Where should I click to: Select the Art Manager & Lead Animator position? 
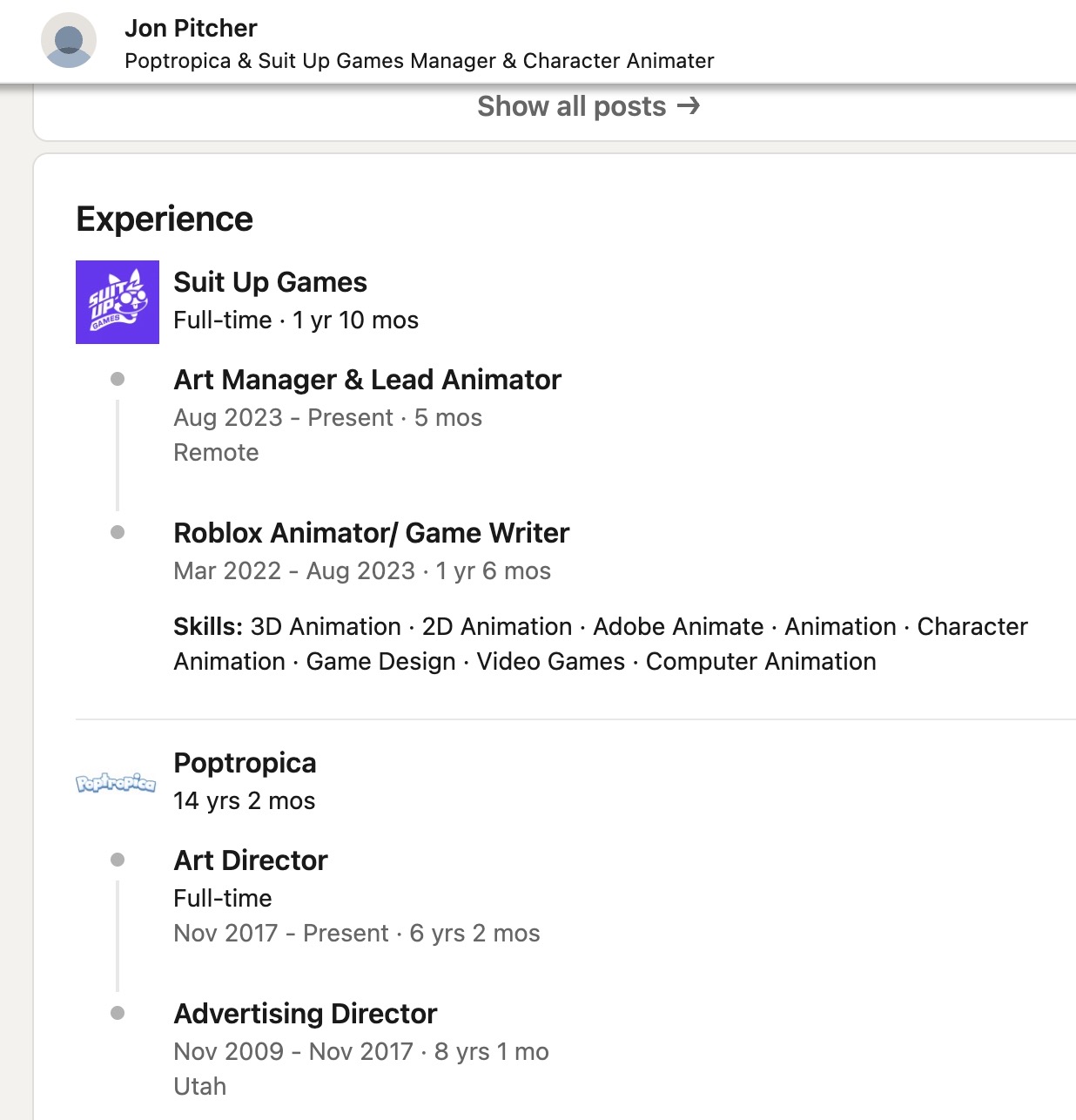point(367,380)
